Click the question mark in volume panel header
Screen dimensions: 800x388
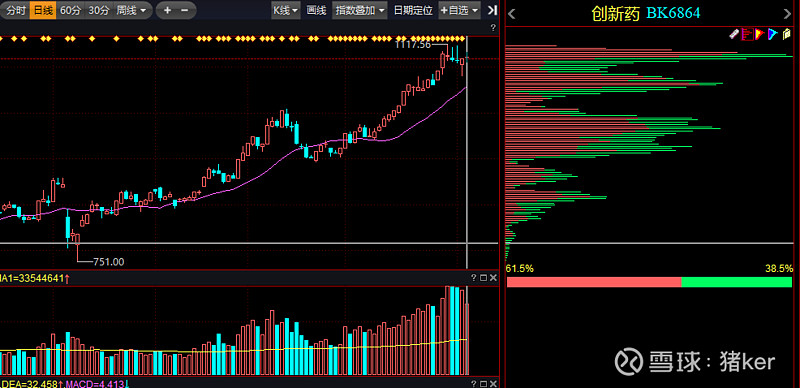tap(473, 278)
